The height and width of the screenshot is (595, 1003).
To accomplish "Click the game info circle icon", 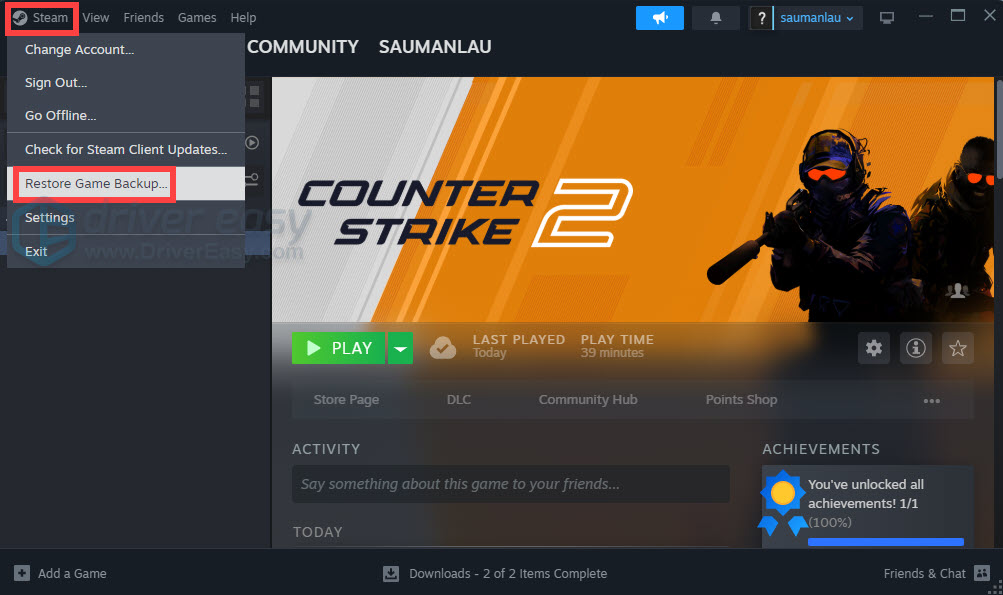I will pos(916,348).
